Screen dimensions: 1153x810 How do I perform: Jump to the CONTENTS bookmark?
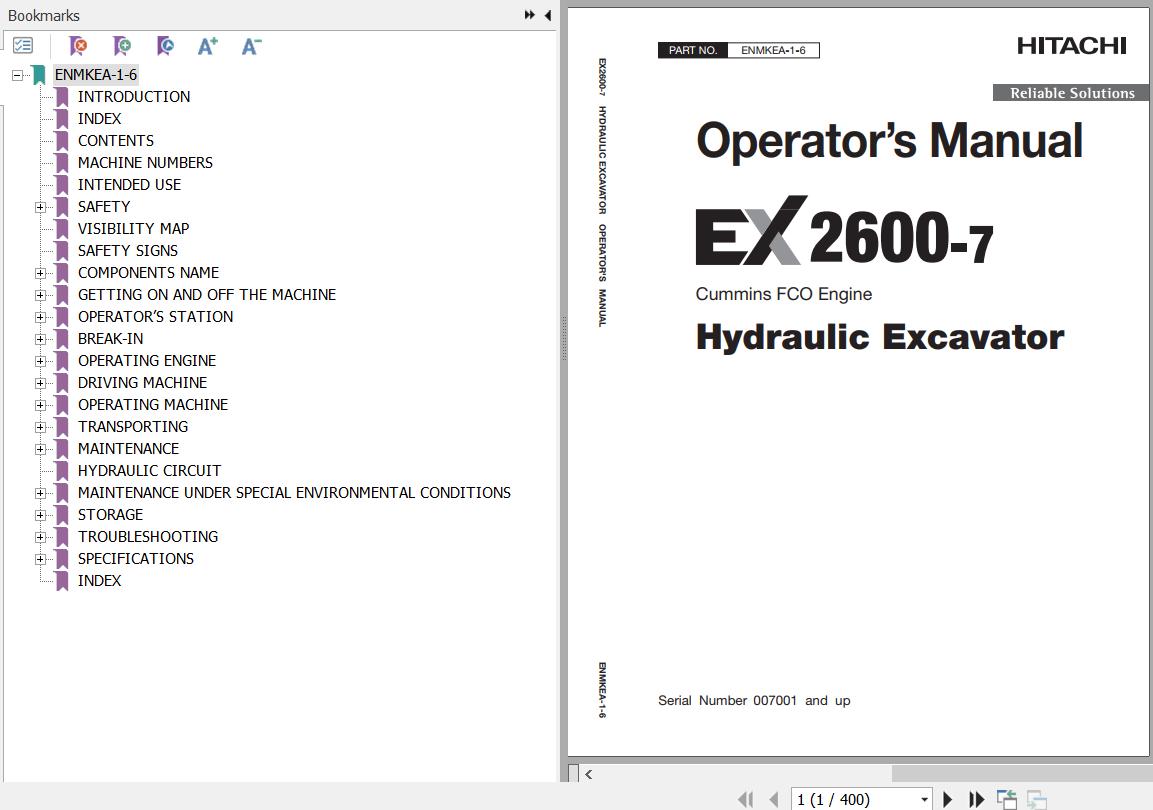(x=116, y=140)
